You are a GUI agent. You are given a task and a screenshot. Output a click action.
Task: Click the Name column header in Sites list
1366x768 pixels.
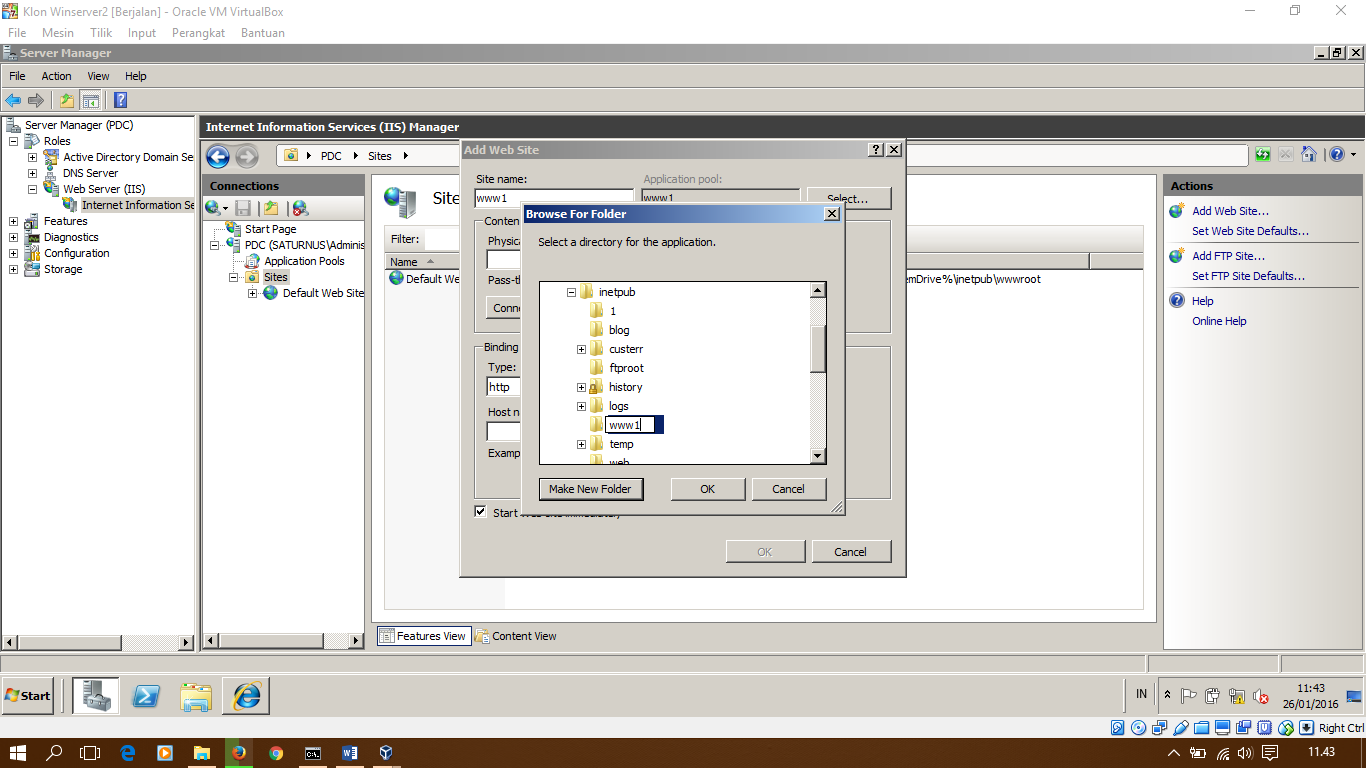(404, 262)
